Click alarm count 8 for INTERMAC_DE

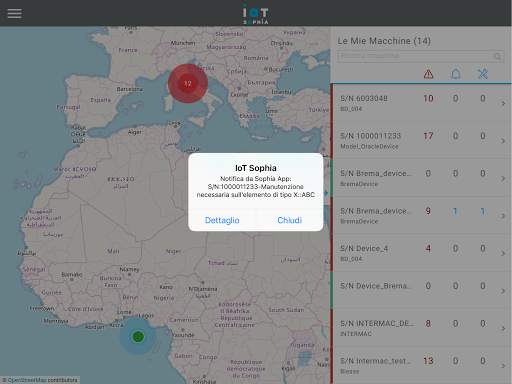coord(428,323)
